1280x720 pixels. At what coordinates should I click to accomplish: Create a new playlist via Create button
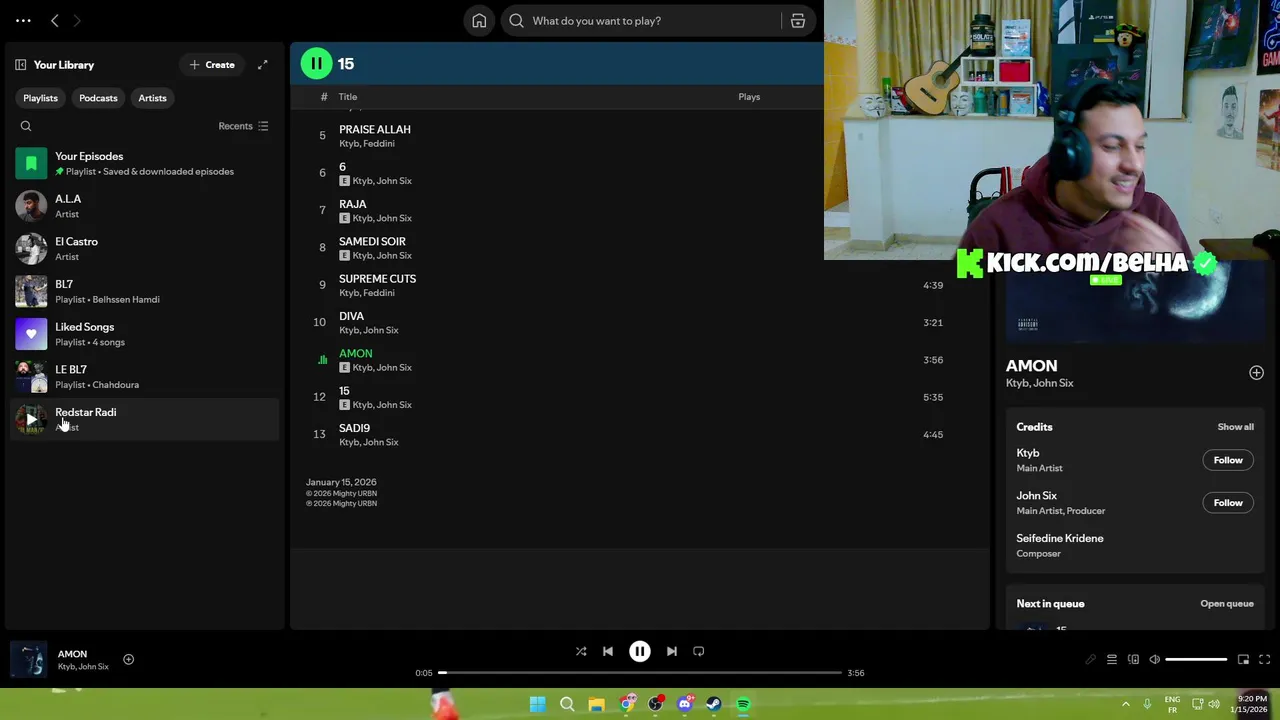tap(212, 65)
